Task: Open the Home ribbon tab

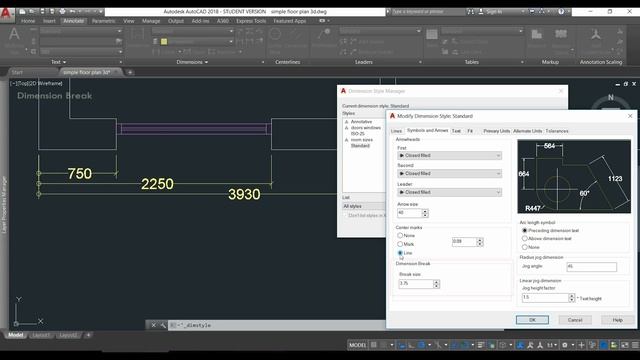Action: click(28, 21)
